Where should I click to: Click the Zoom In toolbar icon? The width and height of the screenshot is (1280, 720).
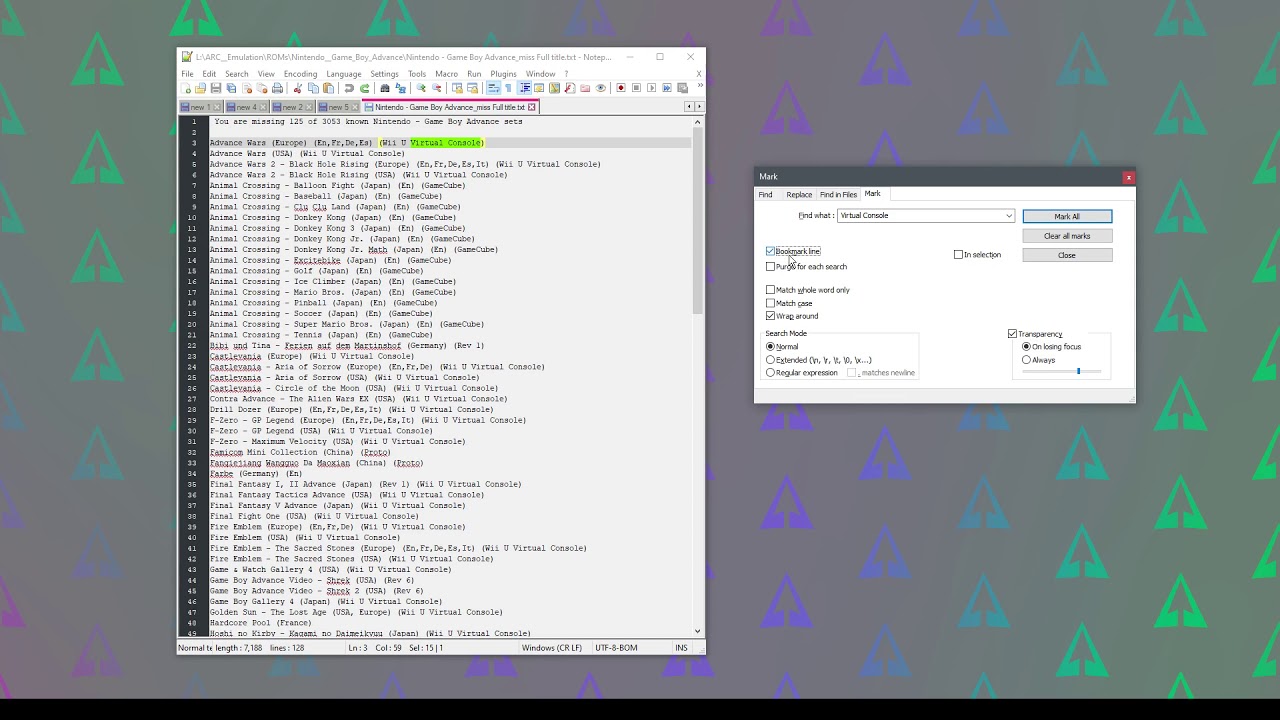point(421,88)
